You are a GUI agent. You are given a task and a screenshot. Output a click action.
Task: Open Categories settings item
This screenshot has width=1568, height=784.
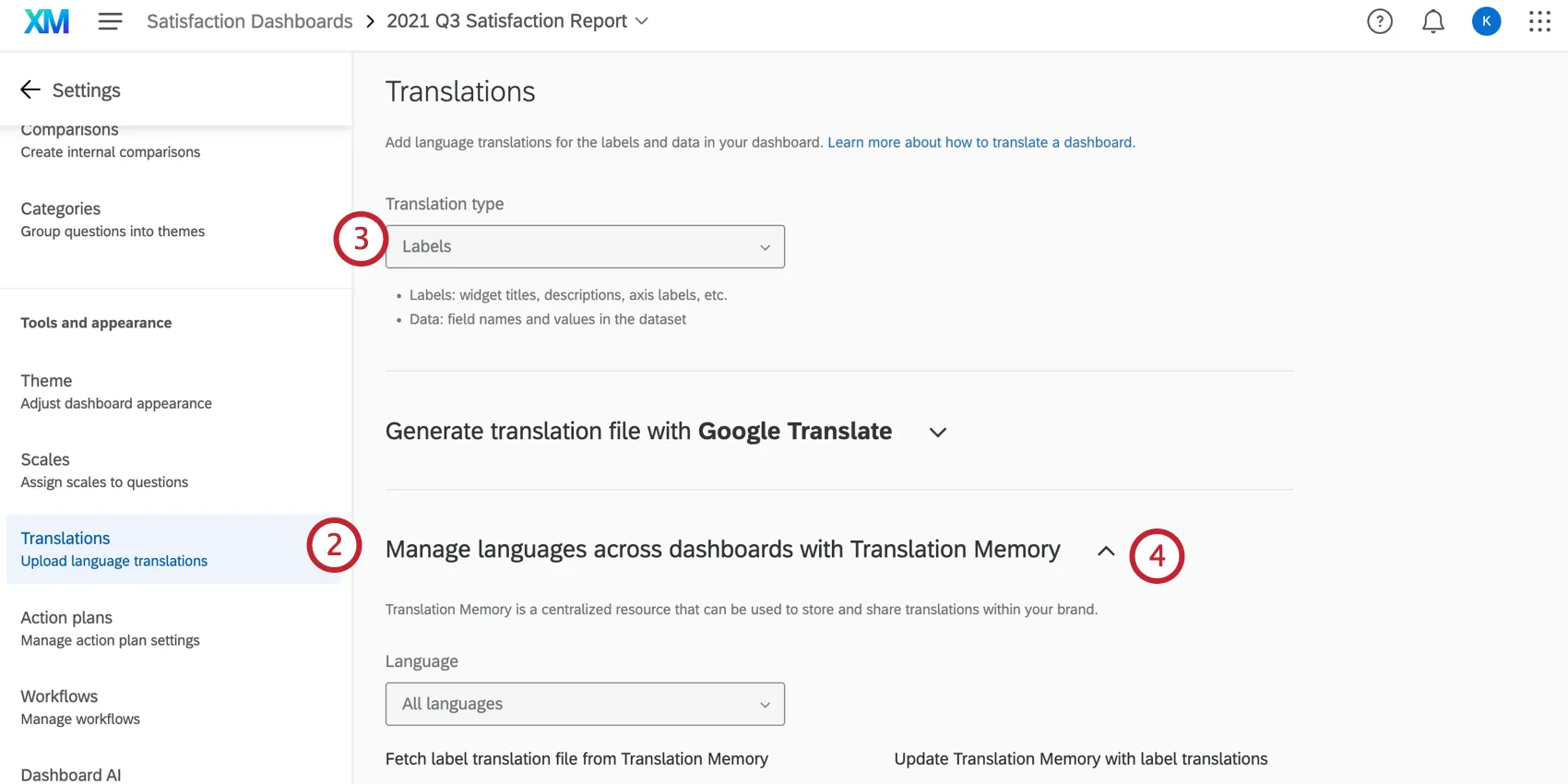[x=113, y=220]
